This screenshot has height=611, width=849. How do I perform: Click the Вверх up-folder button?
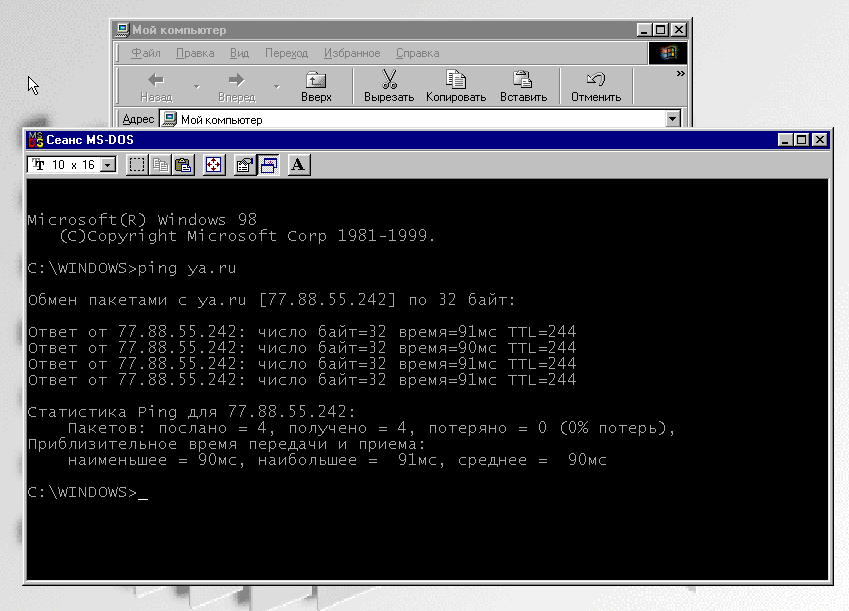point(316,86)
